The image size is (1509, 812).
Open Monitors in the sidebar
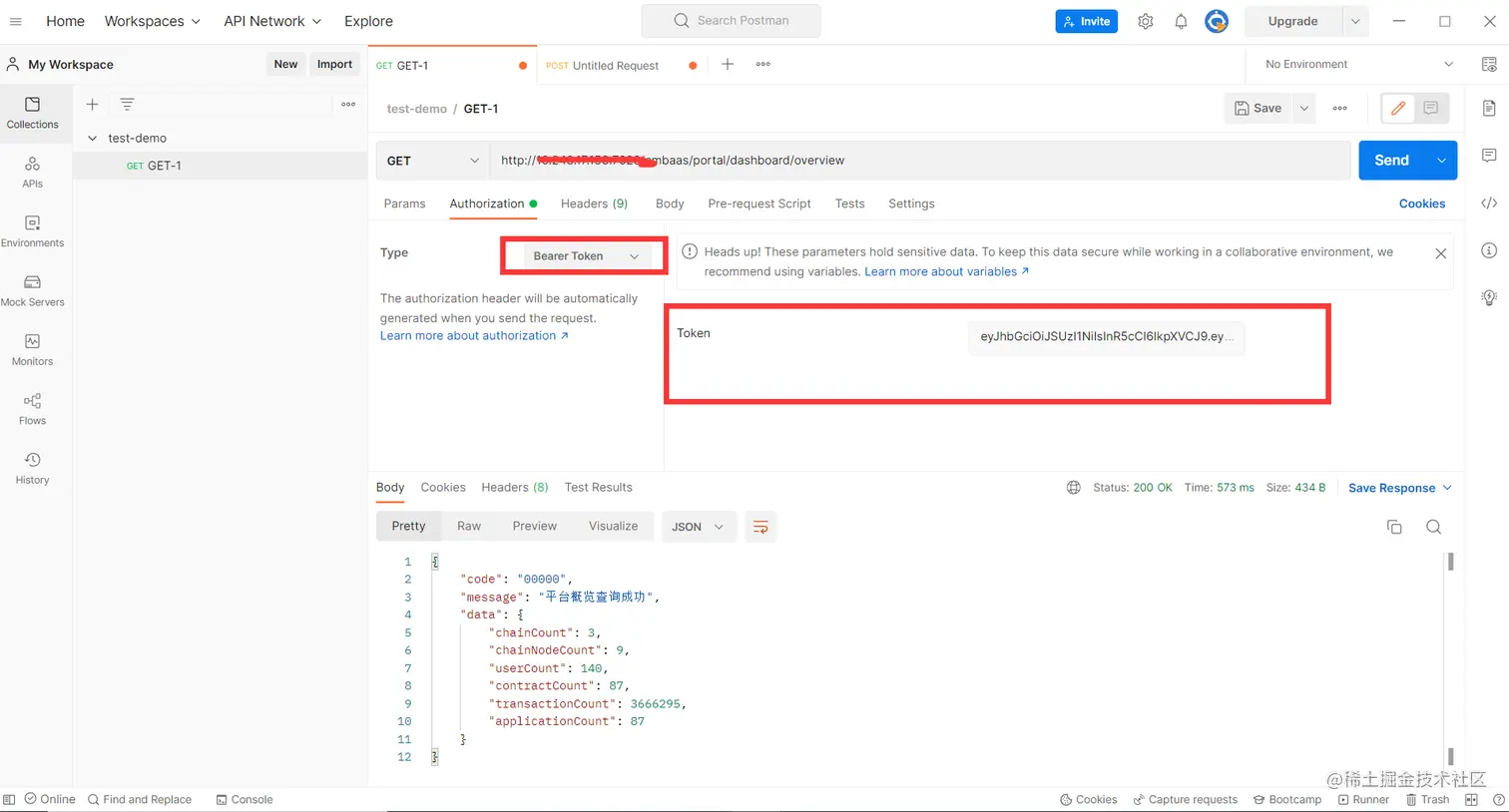pyautogui.click(x=33, y=350)
